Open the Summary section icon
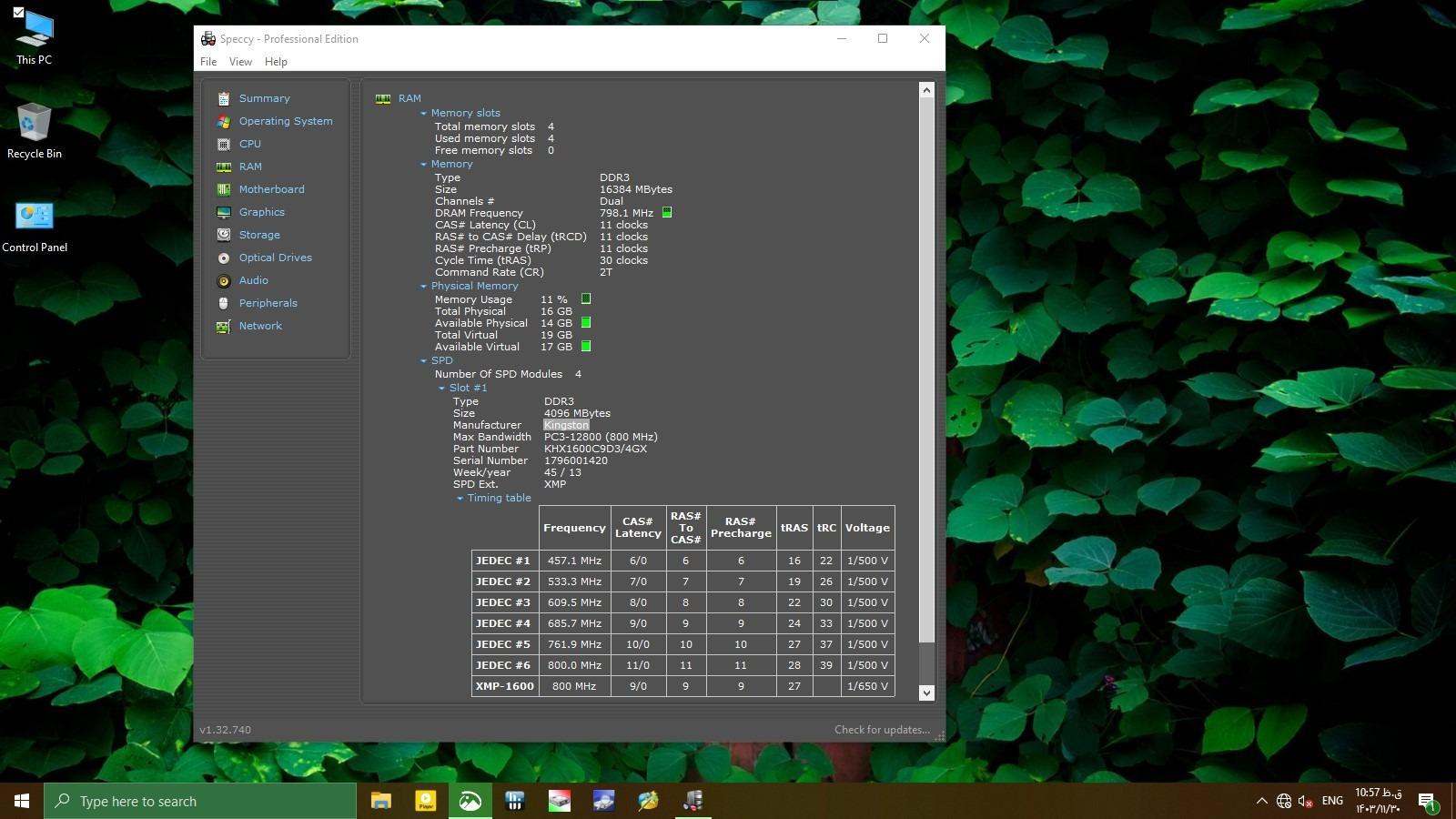 (x=224, y=98)
